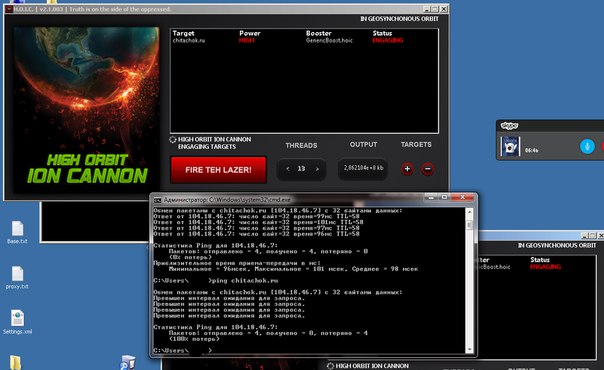Click the cmd scrollbar down arrow

point(469,349)
